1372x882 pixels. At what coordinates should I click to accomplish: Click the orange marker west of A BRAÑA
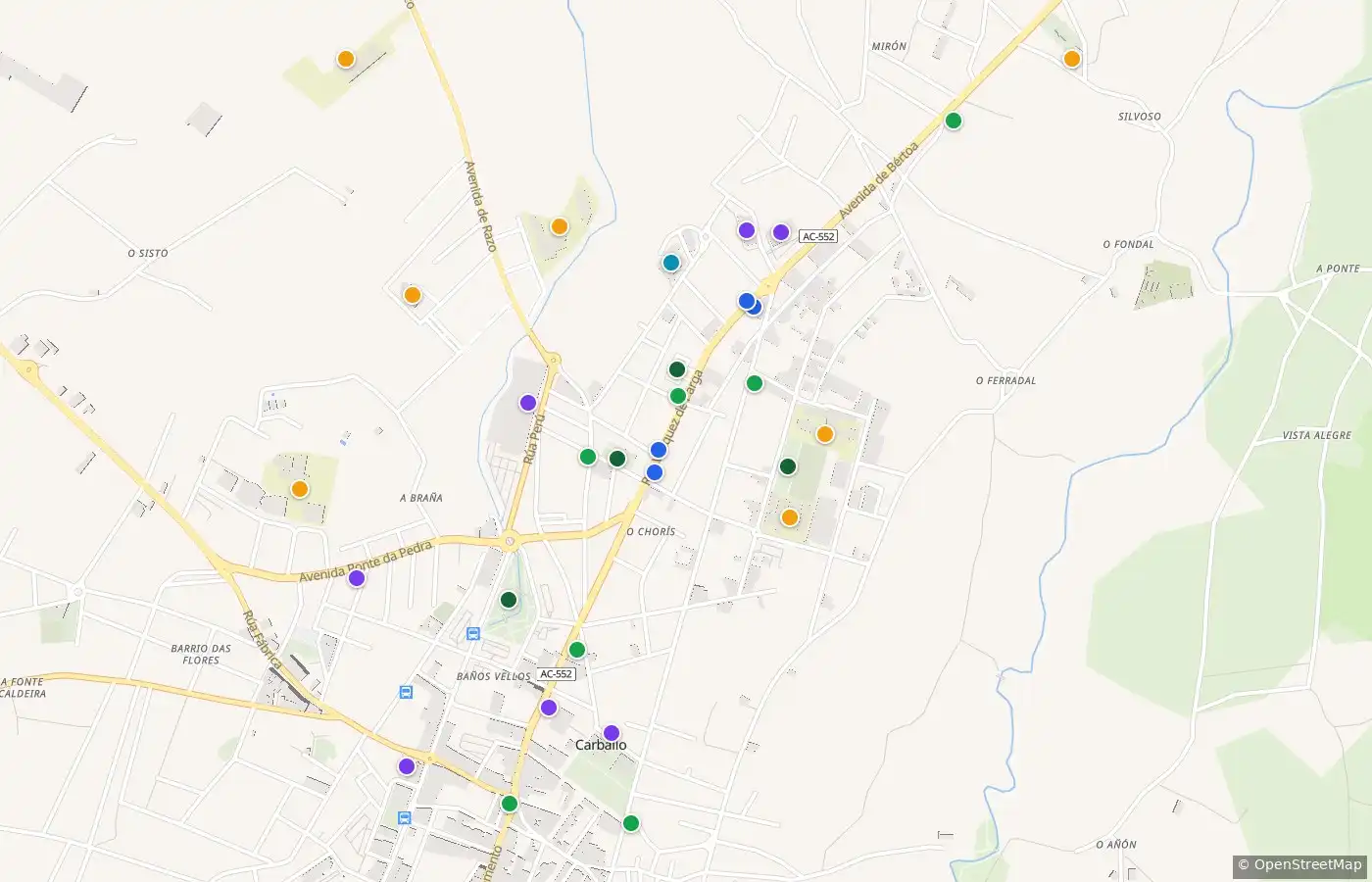click(x=300, y=489)
